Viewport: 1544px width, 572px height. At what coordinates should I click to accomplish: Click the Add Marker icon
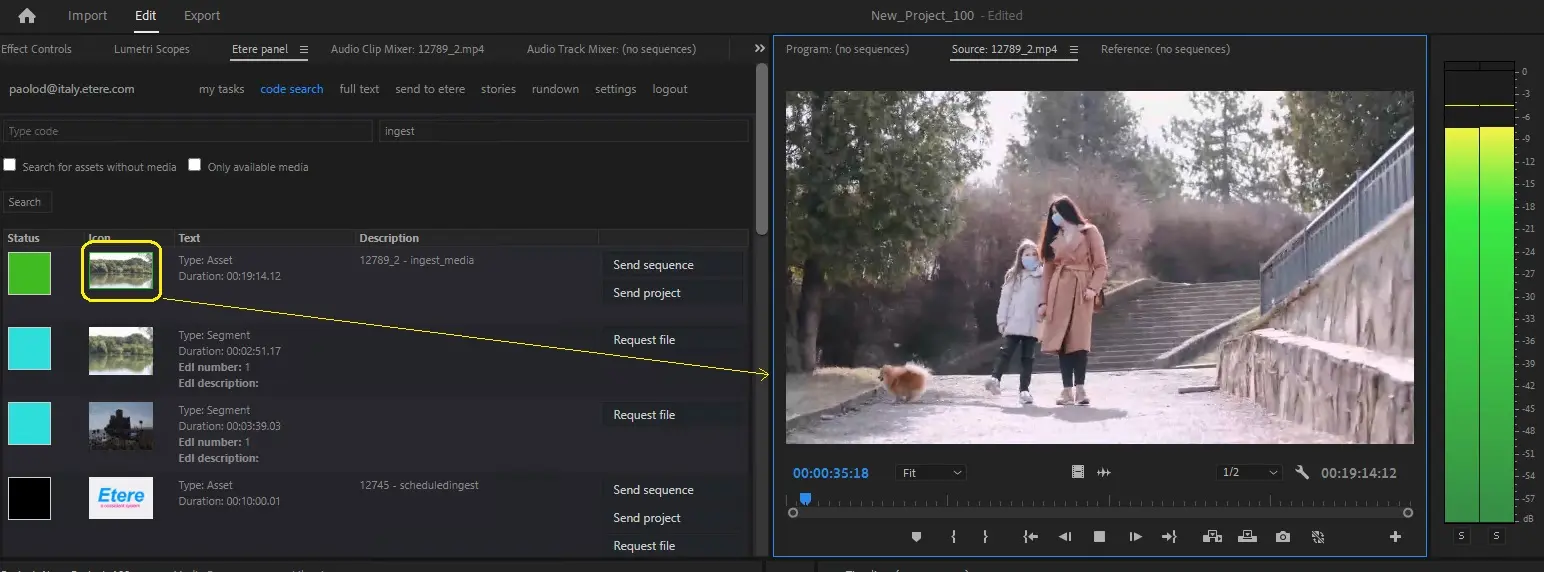tap(916, 537)
